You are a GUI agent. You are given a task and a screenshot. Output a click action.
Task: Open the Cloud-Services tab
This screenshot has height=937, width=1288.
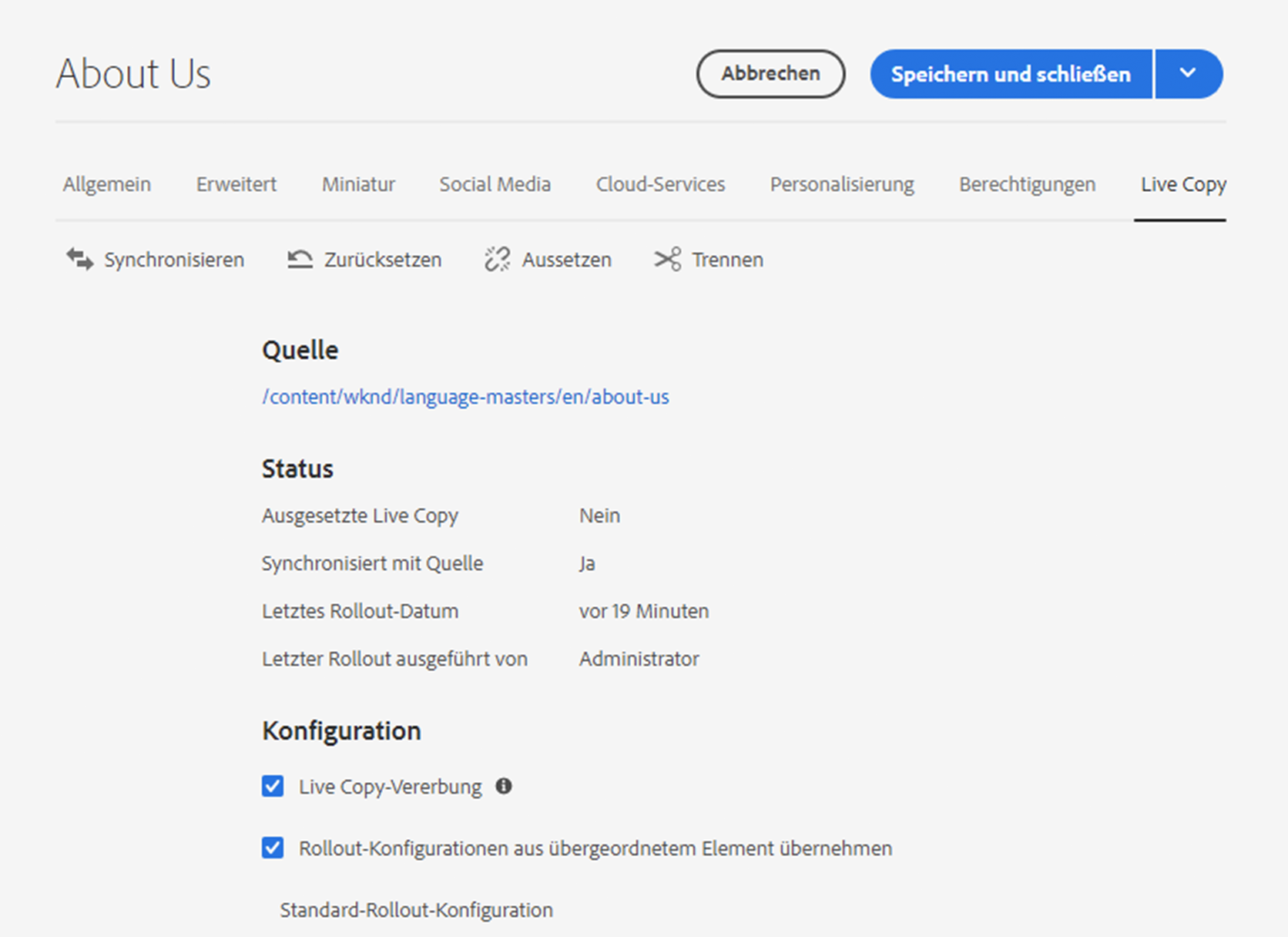(x=660, y=184)
